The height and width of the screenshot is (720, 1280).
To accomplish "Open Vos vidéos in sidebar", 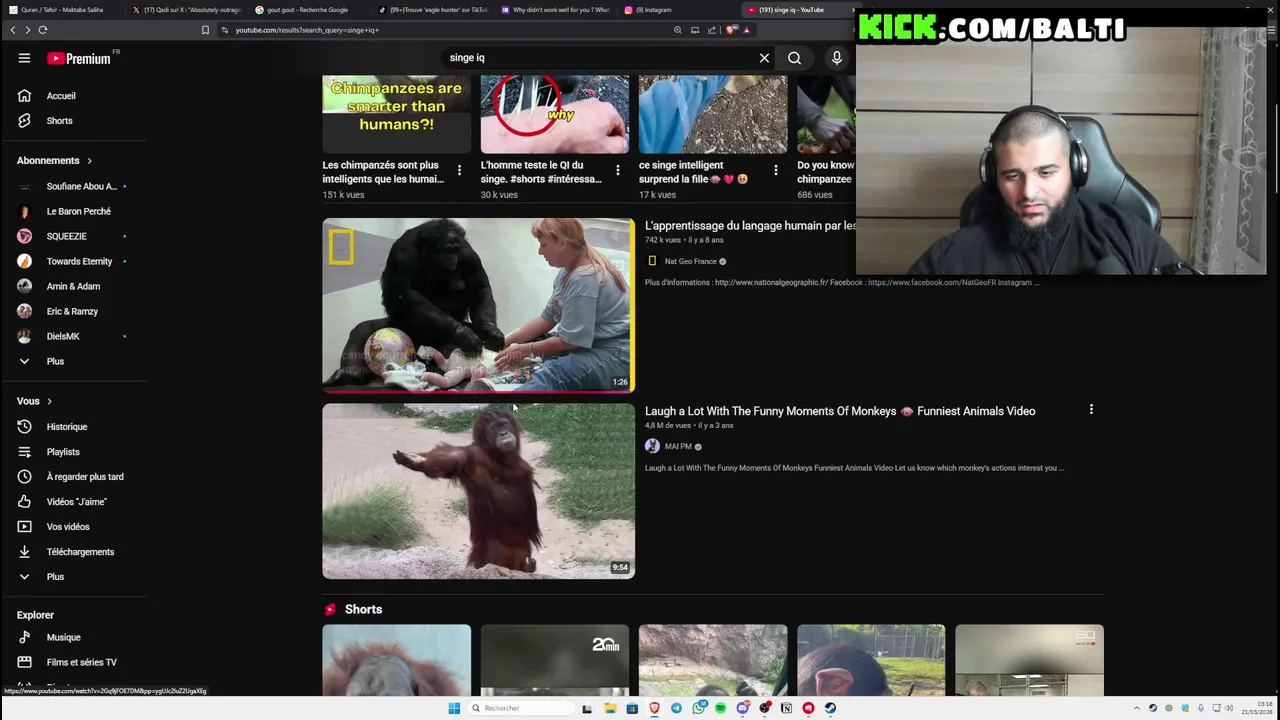I will point(68,527).
